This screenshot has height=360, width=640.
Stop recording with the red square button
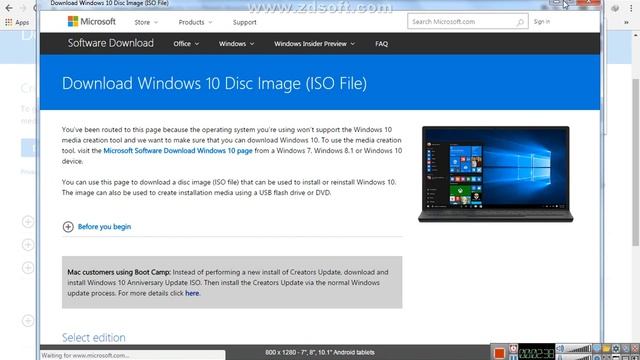tap(499, 353)
